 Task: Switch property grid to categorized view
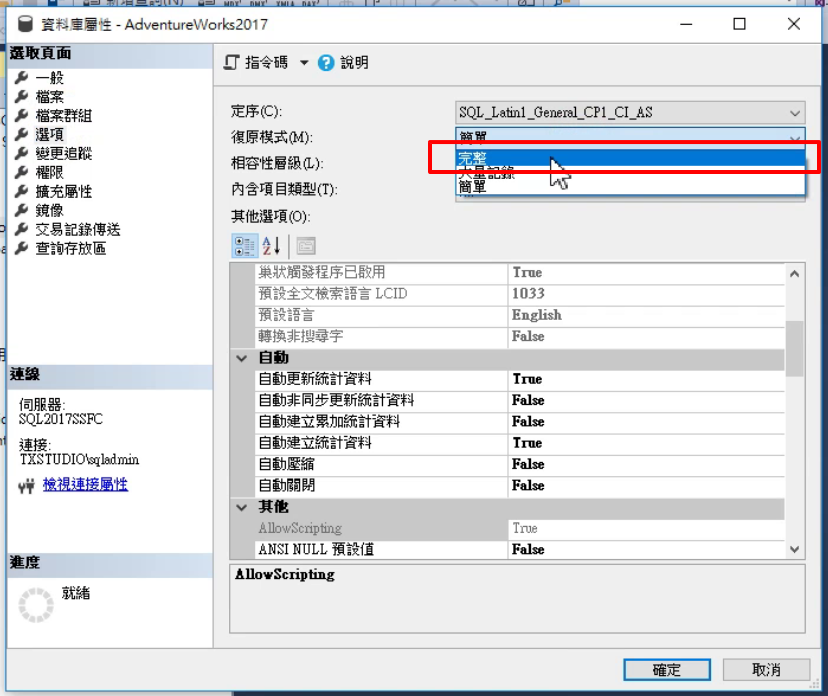244,246
